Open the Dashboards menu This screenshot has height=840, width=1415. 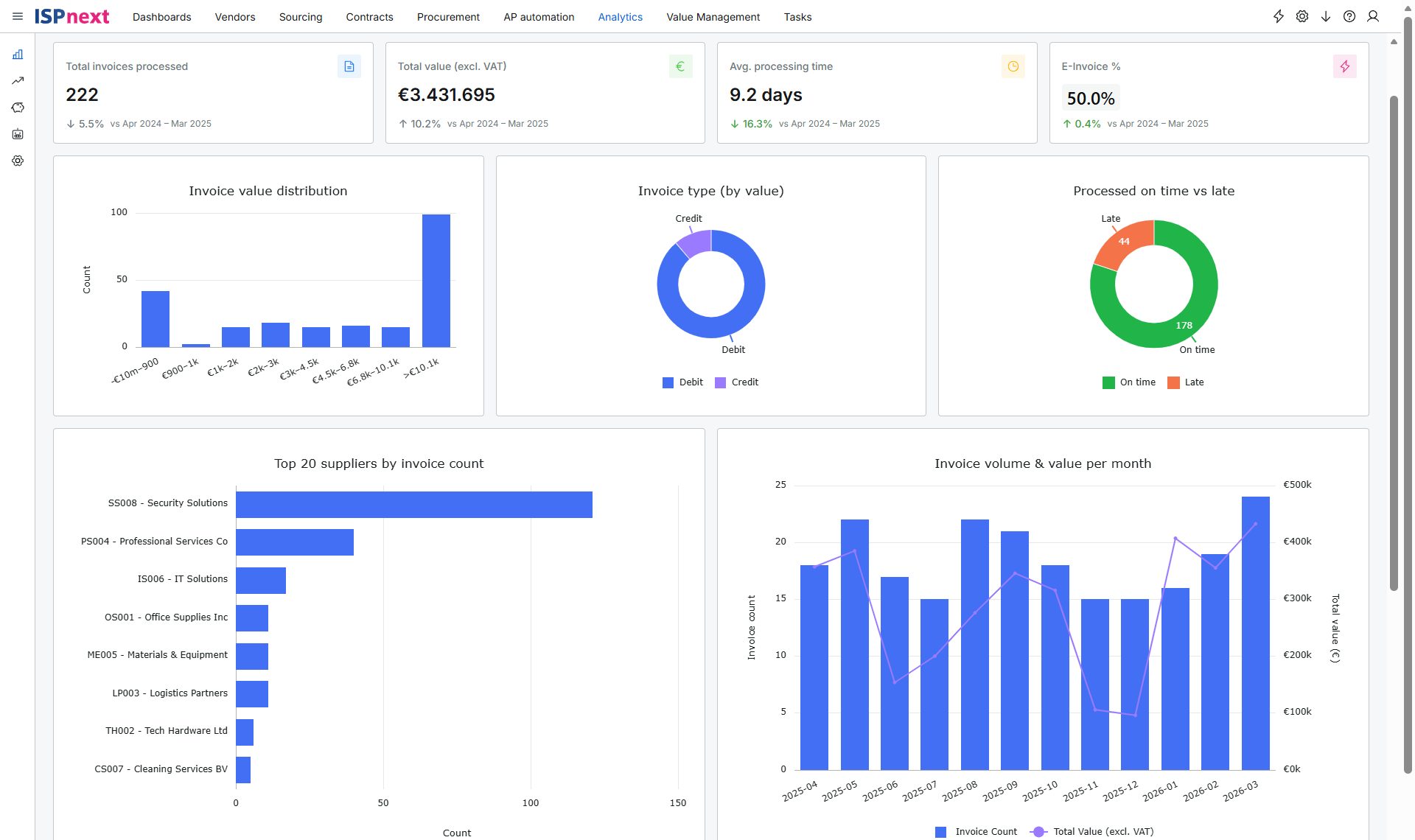[162, 17]
